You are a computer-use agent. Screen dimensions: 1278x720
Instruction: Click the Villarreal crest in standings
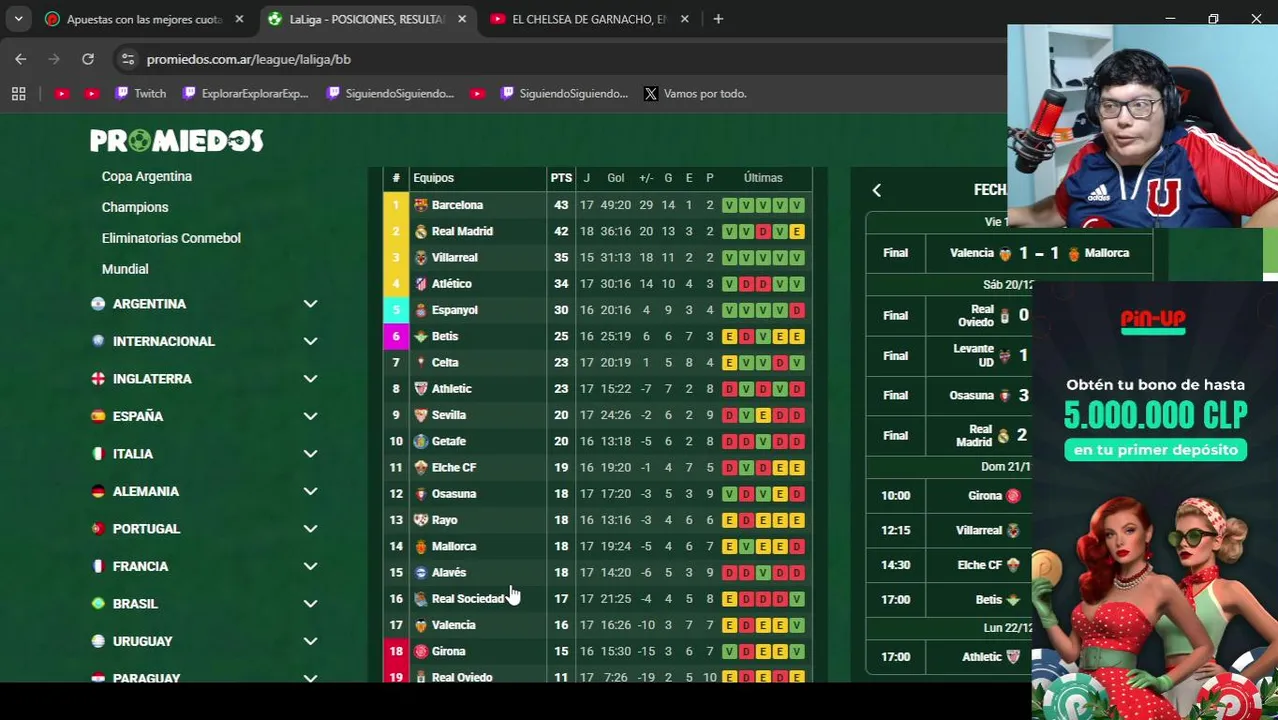[x=421, y=257]
